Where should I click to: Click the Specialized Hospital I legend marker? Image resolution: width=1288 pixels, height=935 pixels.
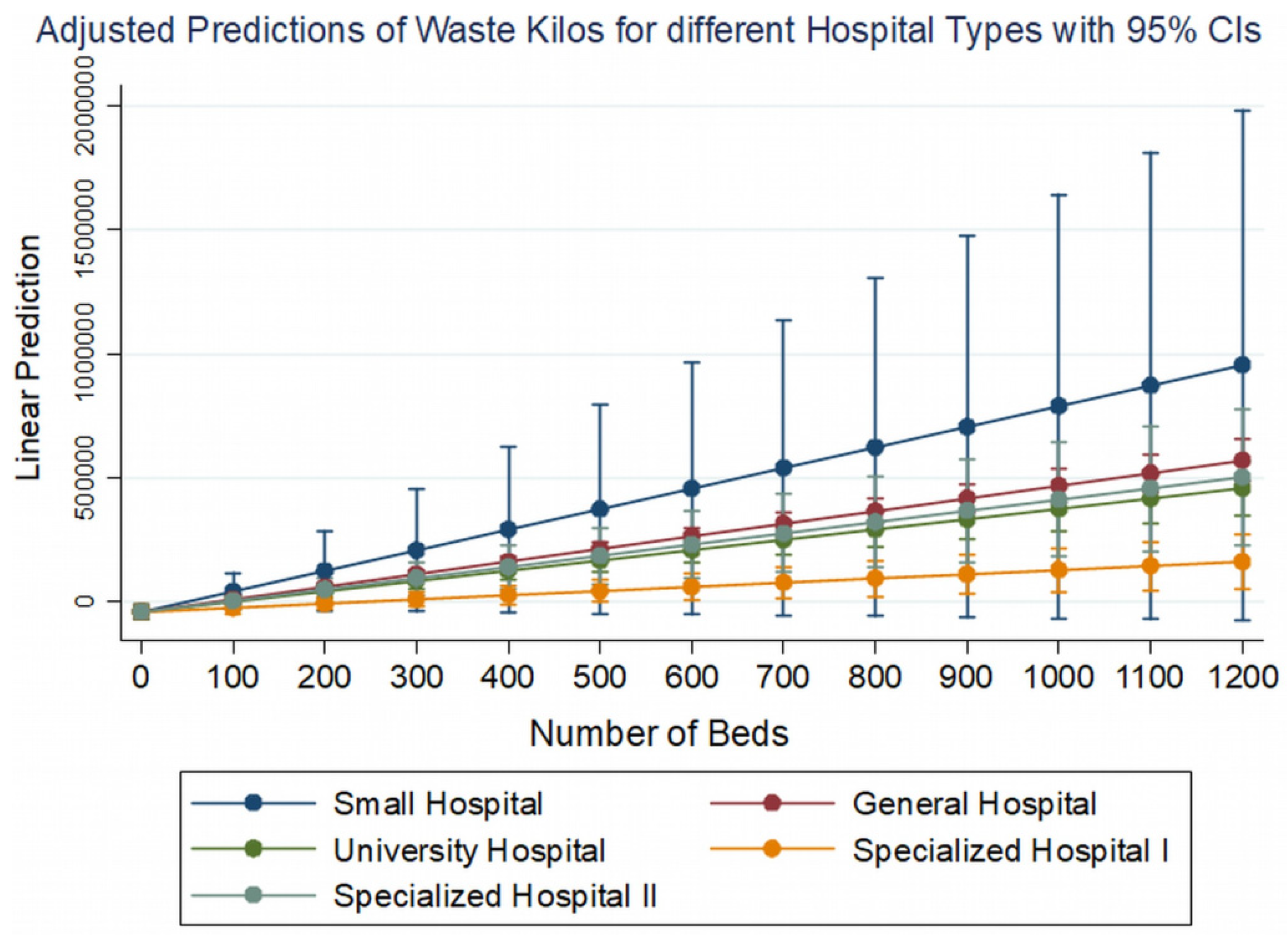[773, 850]
